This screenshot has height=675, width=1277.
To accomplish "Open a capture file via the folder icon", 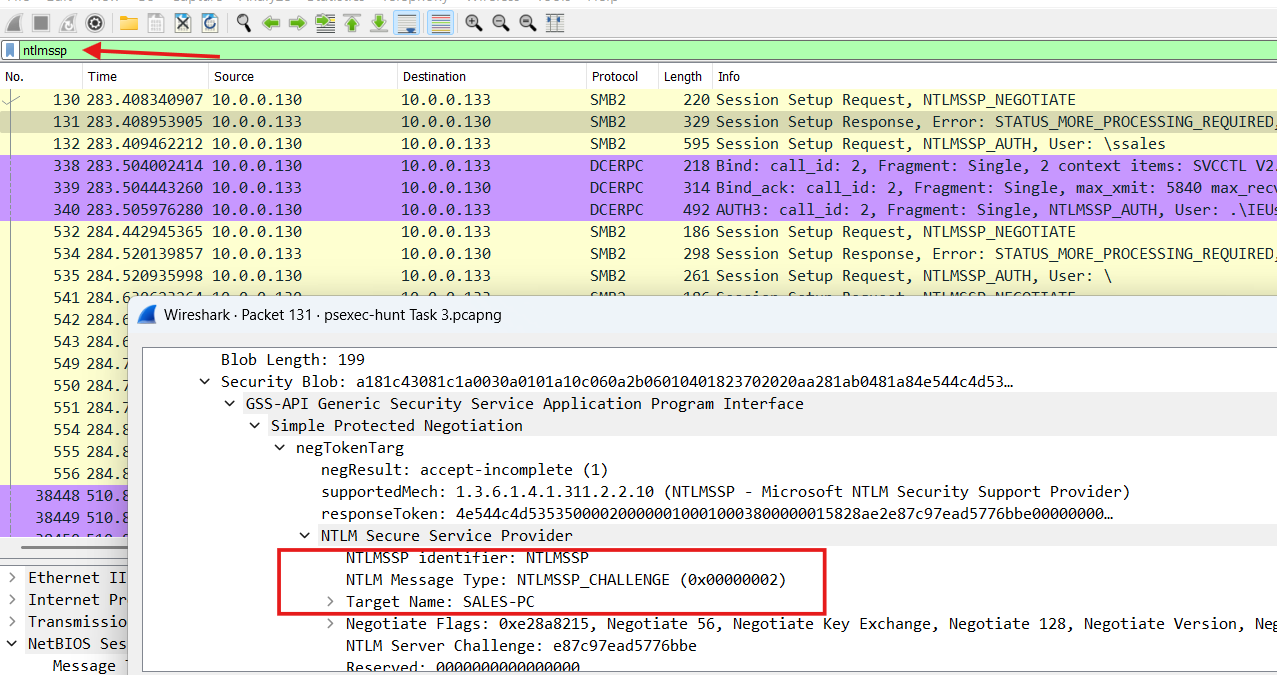I will [128, 22].
